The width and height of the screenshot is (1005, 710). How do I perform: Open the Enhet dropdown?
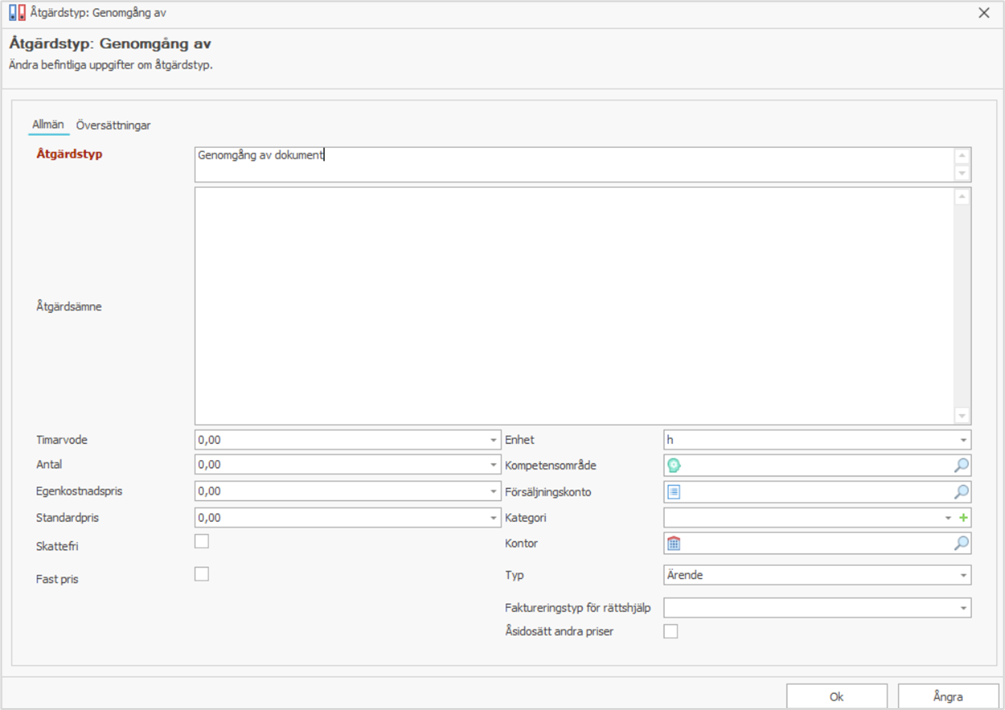(x=963, y=440)
